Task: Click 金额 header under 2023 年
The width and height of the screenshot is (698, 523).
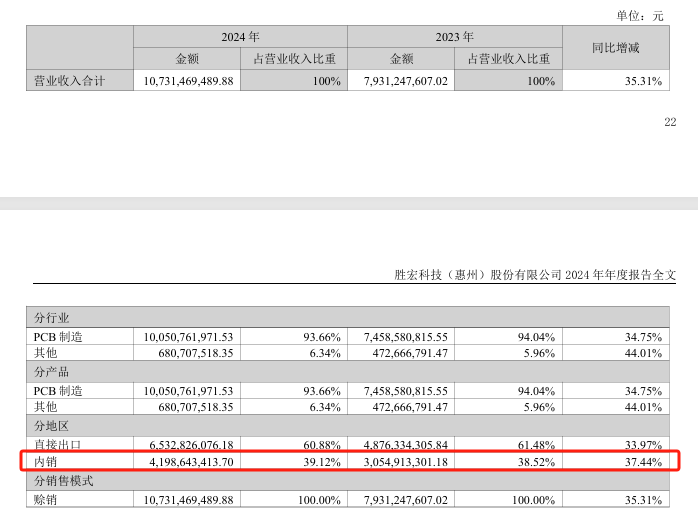Action: click(402, 59)
